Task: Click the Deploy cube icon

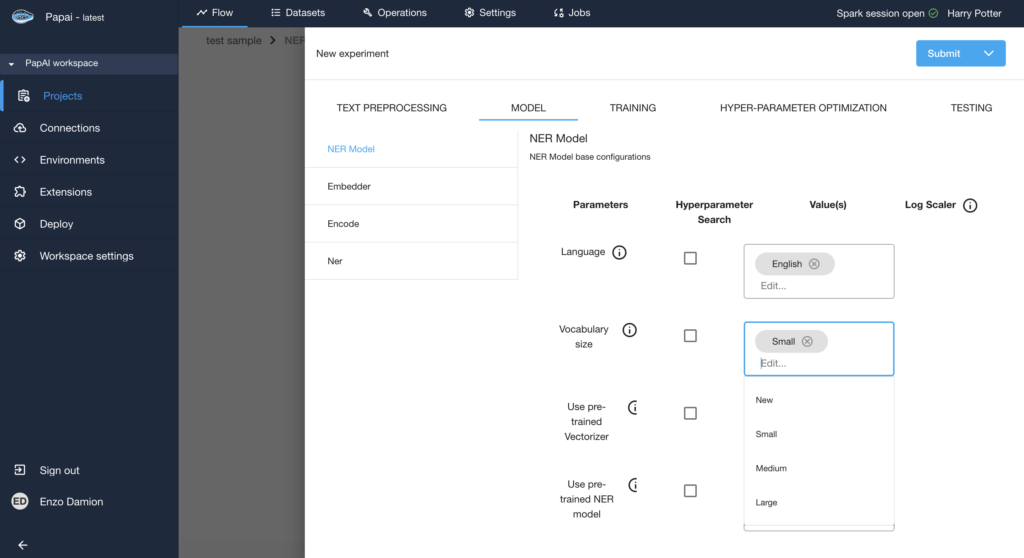Action: click(x=20, y=223)
